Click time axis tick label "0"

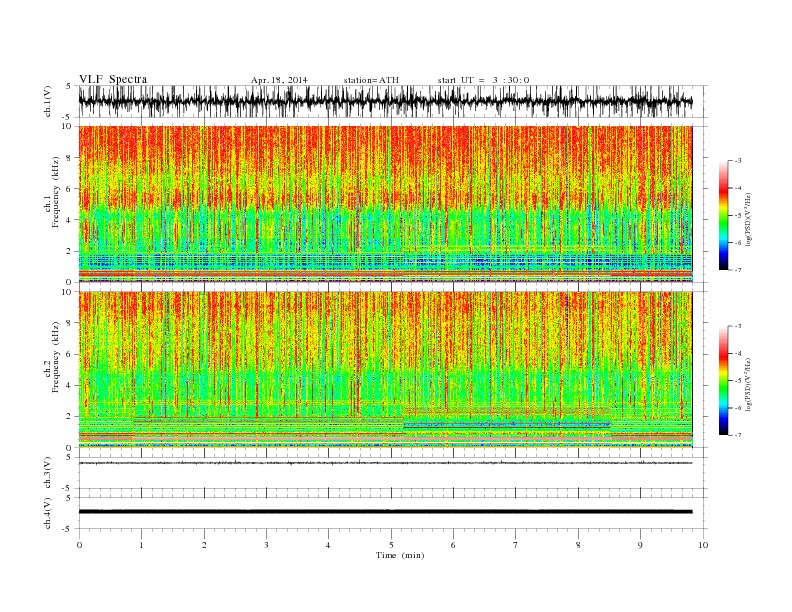[x=79, y=545]
